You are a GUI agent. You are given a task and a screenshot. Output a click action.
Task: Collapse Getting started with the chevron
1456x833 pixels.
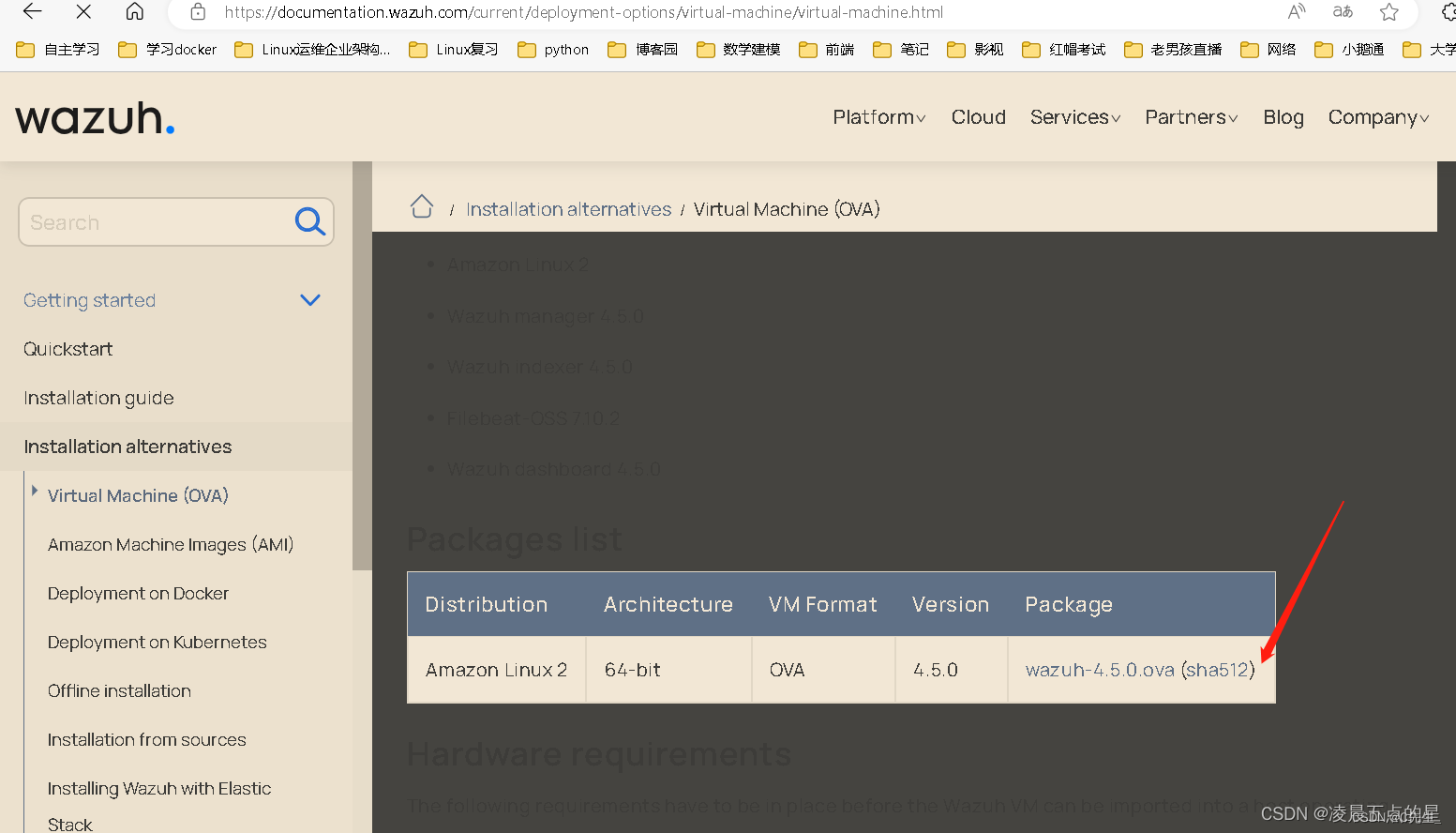point(310,300)
